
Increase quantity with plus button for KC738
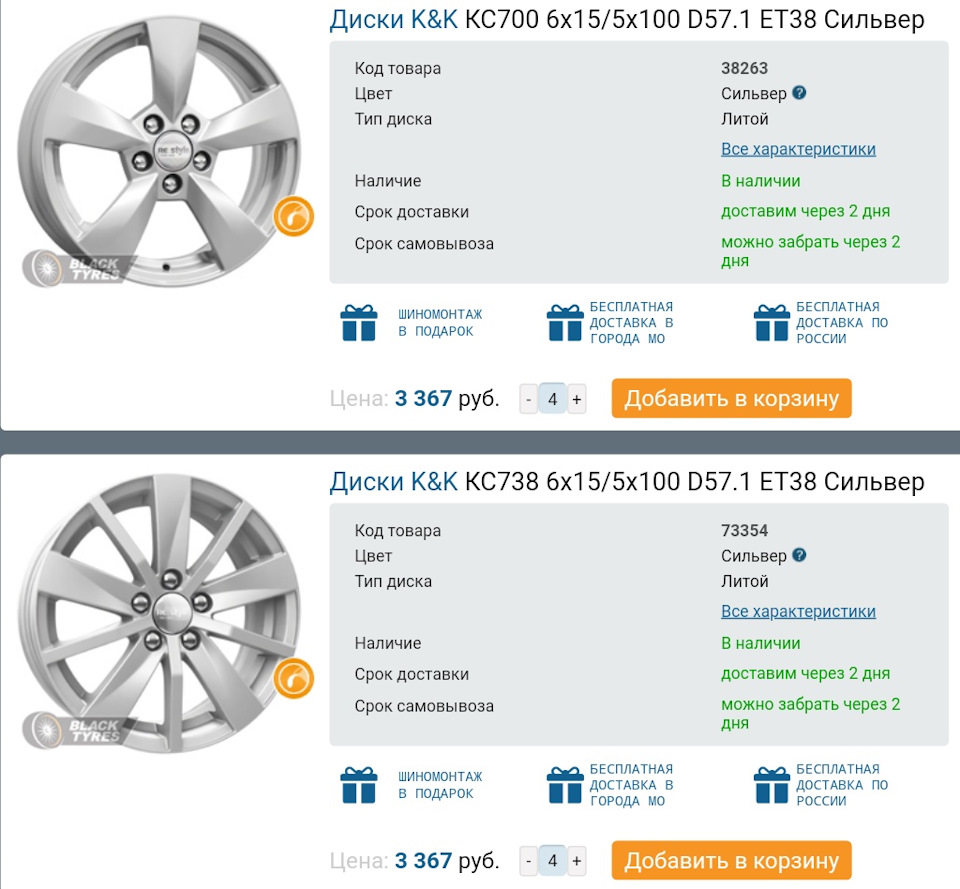click(x=576, y=861)
